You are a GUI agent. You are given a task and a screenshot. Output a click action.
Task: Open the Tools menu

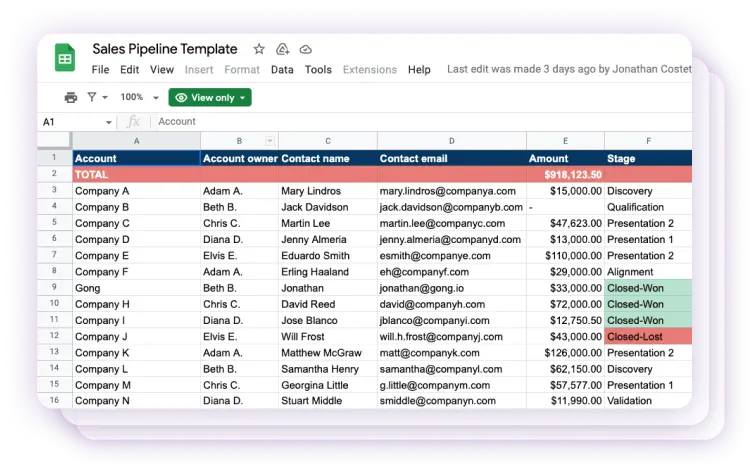[x=318, y=70]
